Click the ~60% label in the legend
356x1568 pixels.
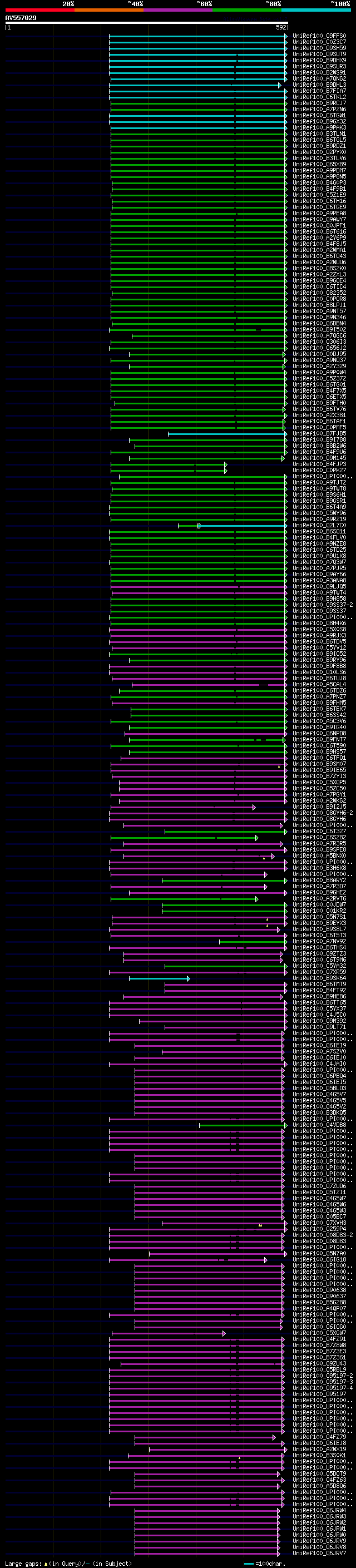(204, 4)
